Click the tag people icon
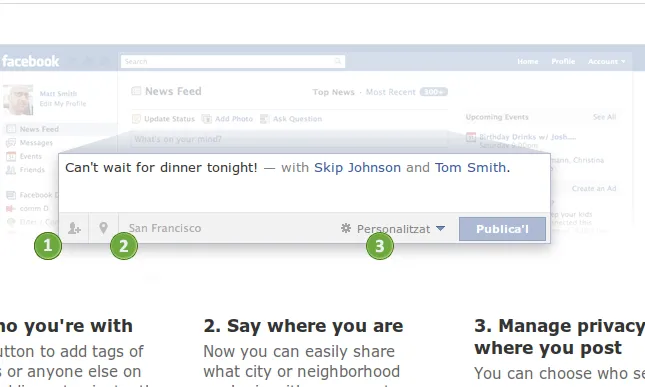The height and width of the screenshot is (387, 645). [x=74, y=228]
